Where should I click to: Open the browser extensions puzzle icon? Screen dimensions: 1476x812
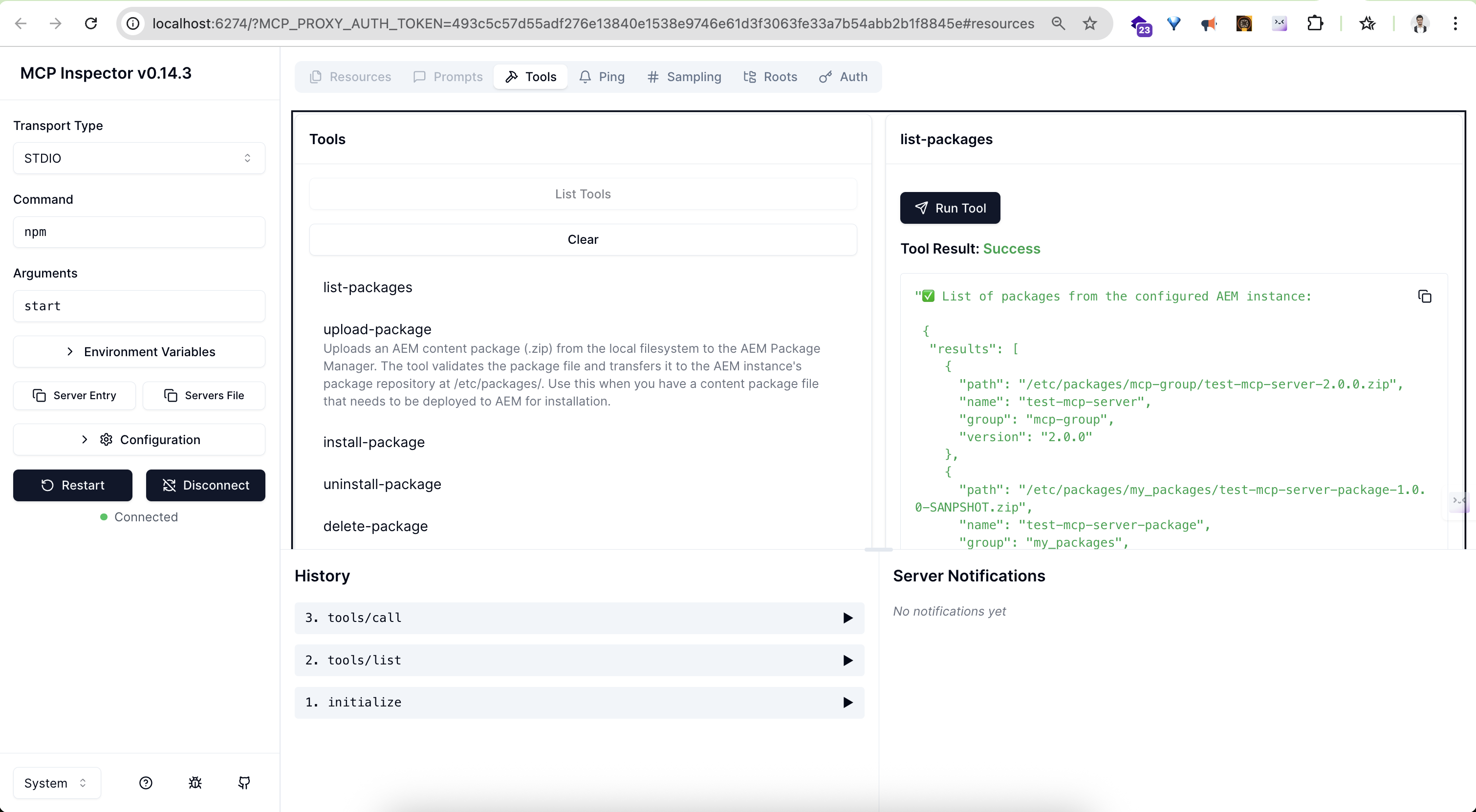click(x=1316, y=23)
